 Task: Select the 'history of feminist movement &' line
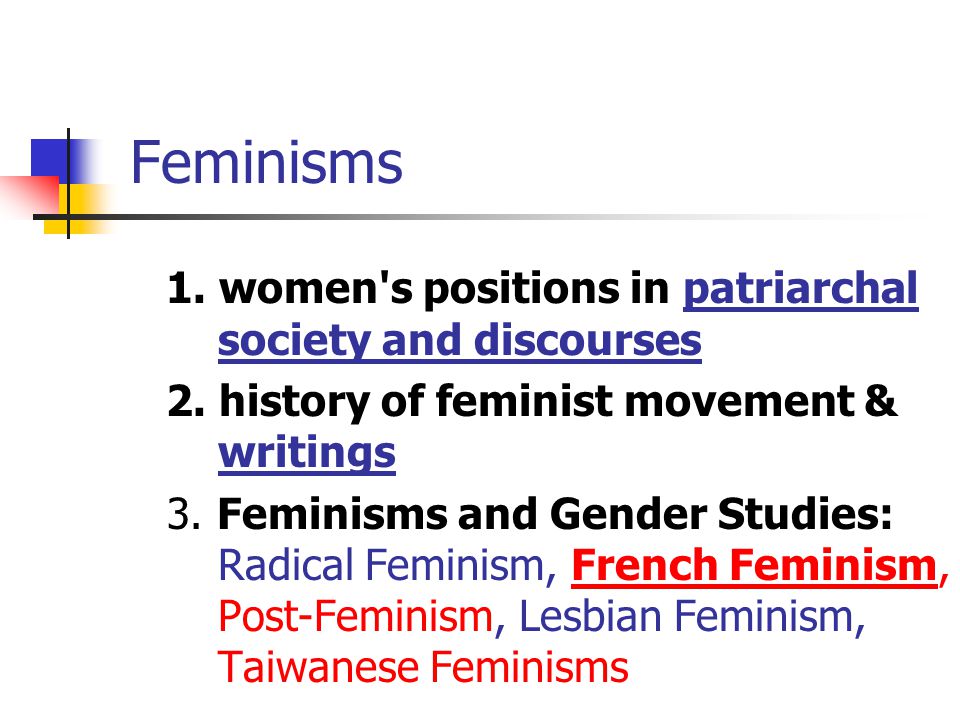tap(557, 402)
